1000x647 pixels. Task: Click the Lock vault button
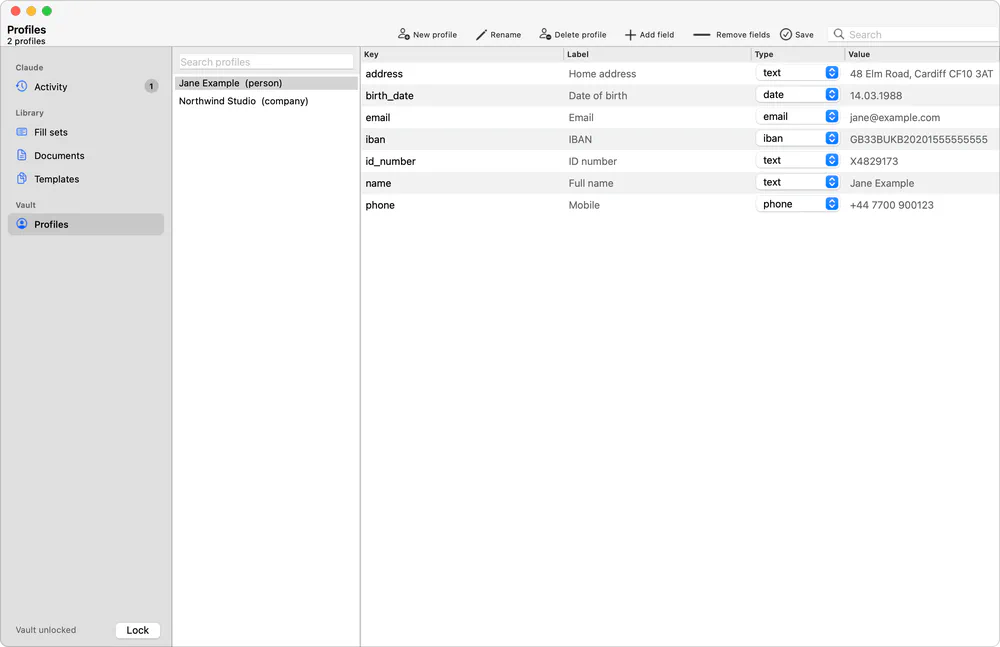(138, 630)
